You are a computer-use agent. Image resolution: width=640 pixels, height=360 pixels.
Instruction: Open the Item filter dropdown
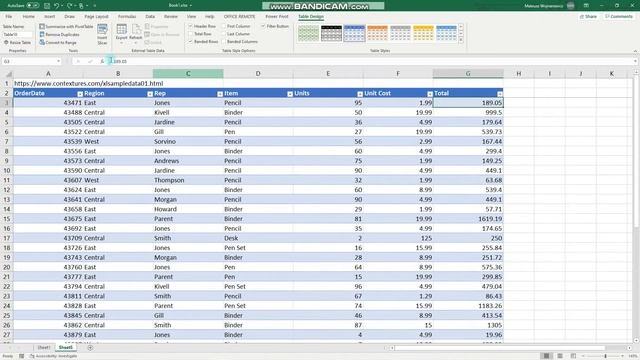click(290, 94)
